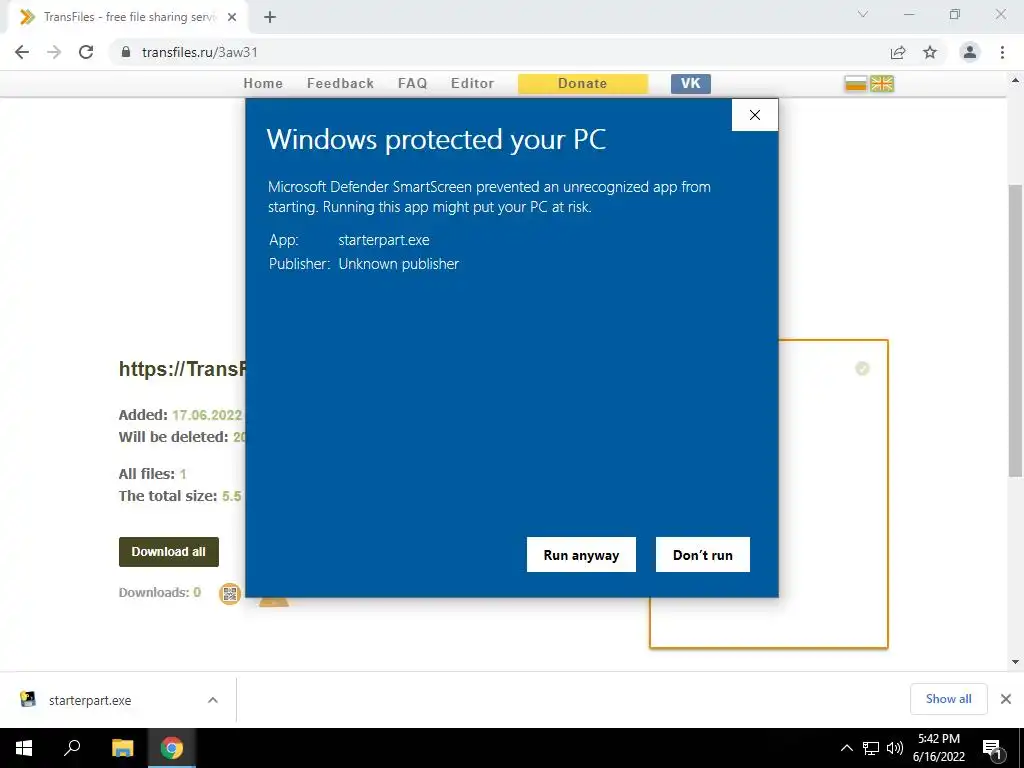
Task: Click the QR code icon near Downloads
Action: click(x=230, y=594)
